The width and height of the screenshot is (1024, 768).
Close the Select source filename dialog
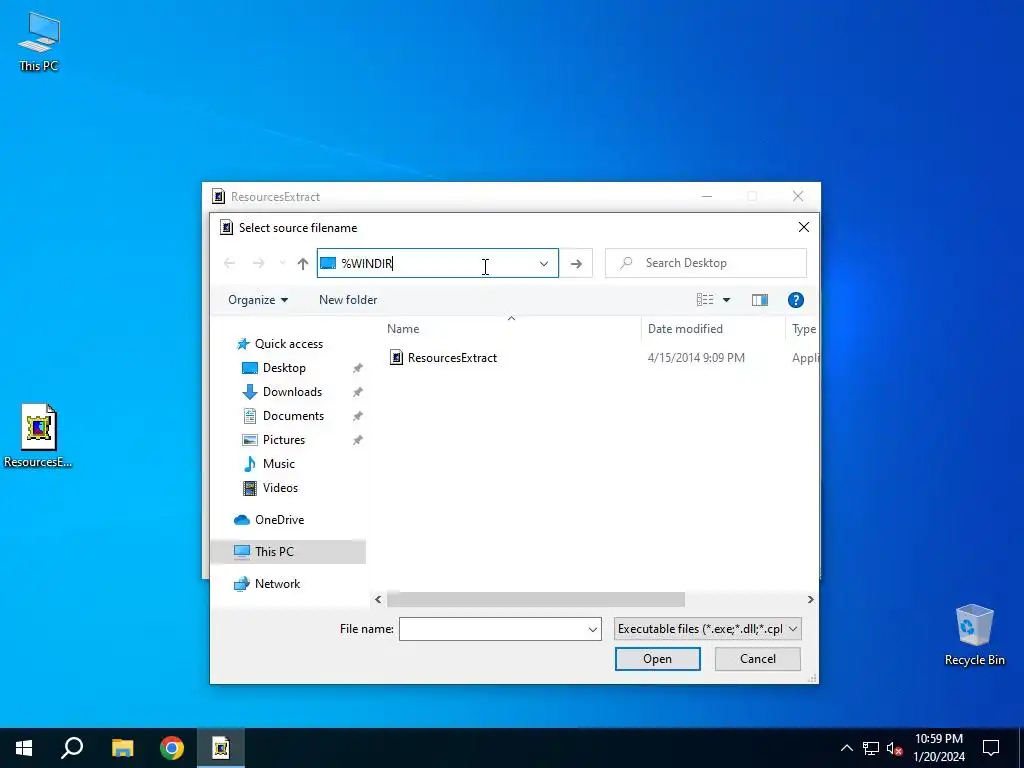pos(804,227)
